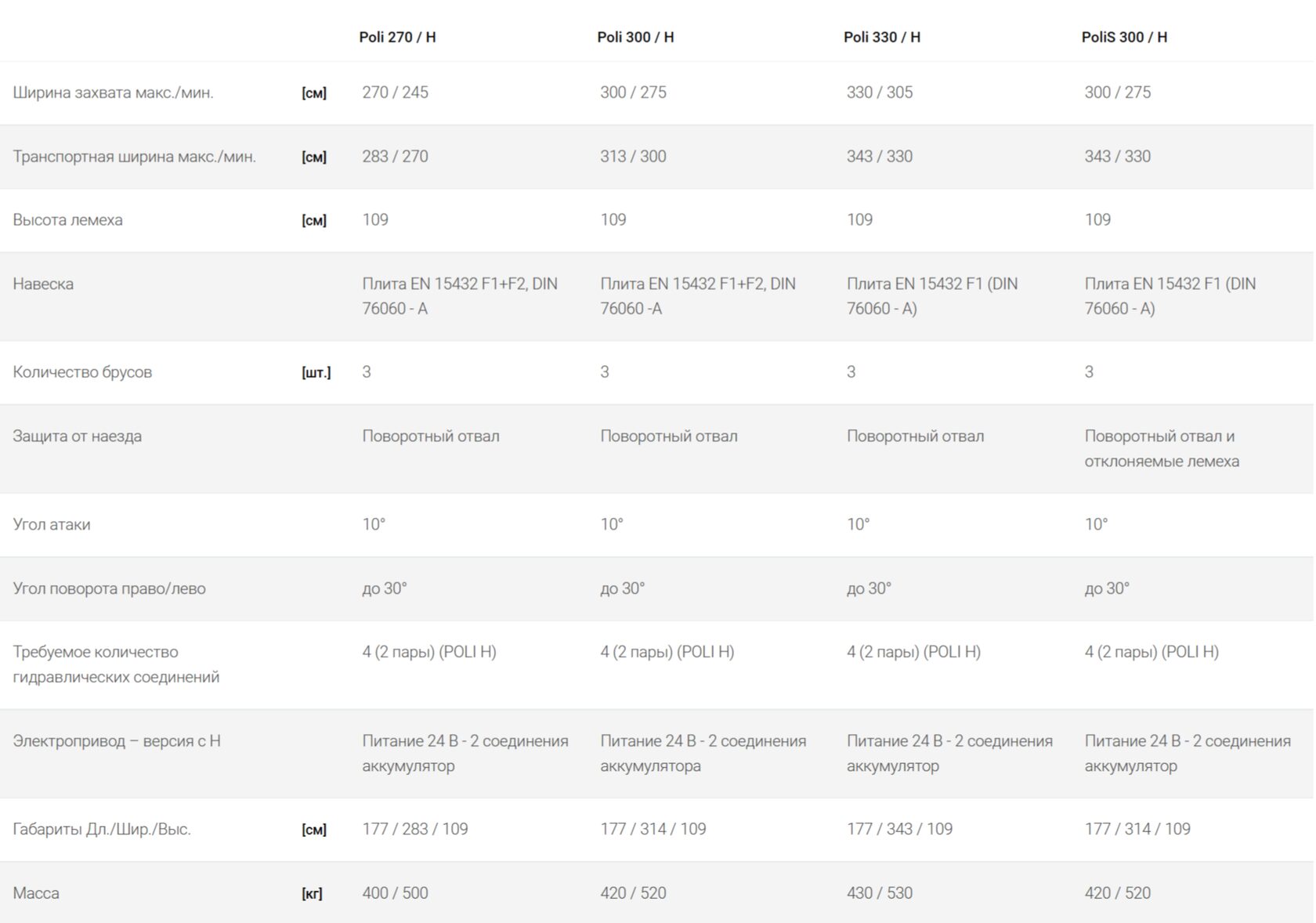Select the Poli 270 / H column header

(397, 37)
